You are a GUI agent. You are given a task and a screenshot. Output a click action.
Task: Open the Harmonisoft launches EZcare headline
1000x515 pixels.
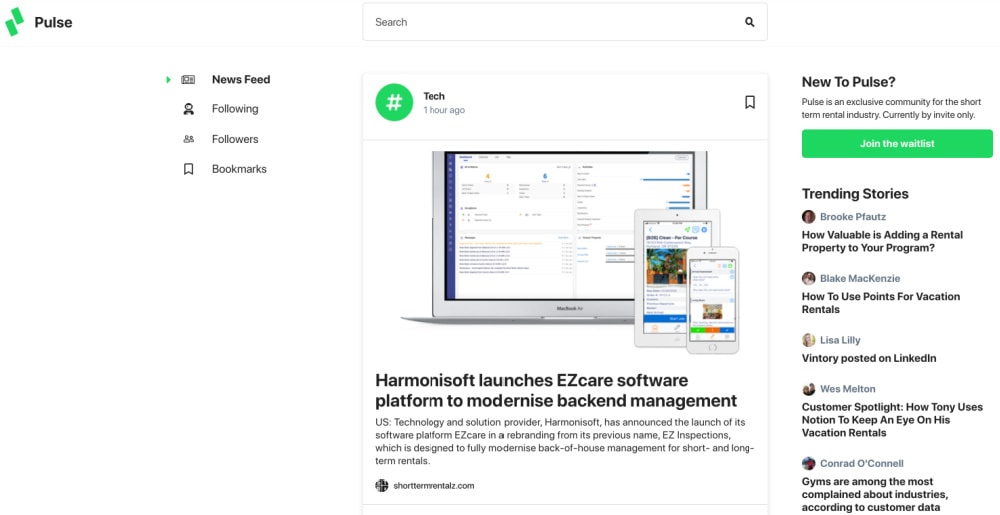tap(555, 390)
